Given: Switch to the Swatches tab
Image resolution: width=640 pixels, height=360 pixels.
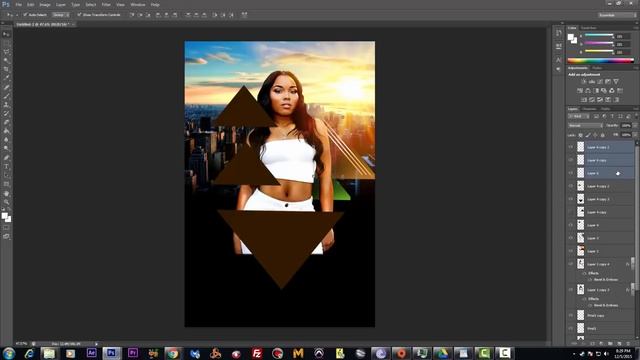Looking at the screenshot, I should tap(588, 28).
